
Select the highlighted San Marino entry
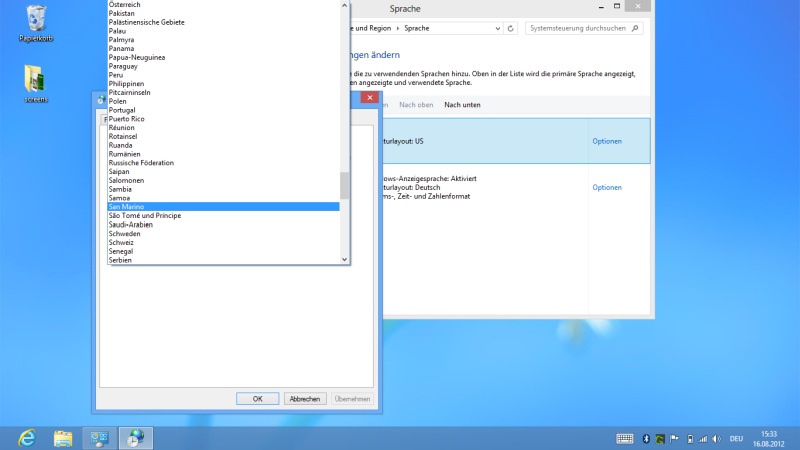click(223, 207)
